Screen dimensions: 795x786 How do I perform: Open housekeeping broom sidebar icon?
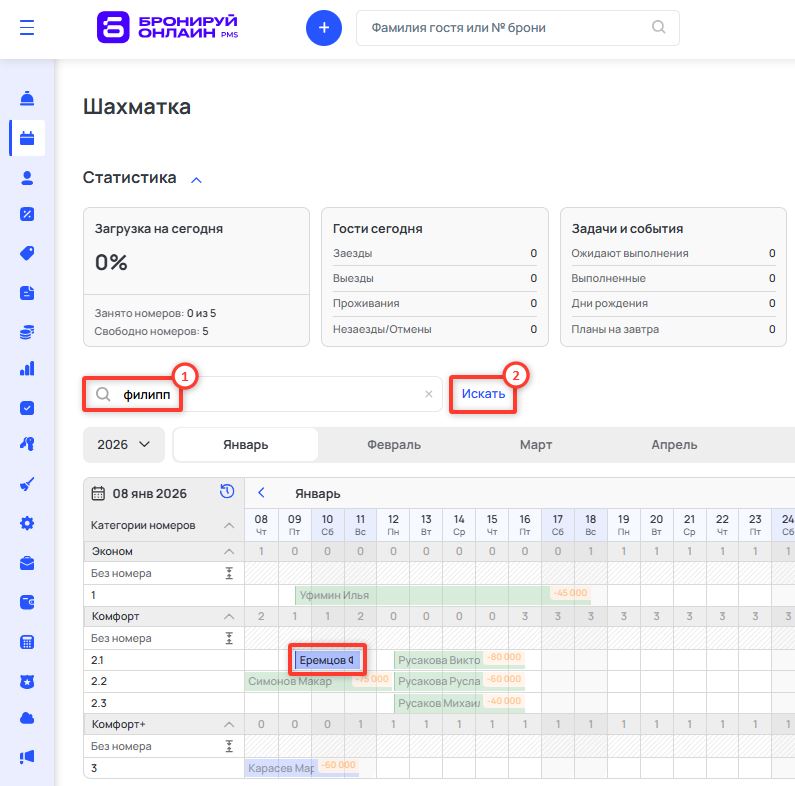(27, 484)
